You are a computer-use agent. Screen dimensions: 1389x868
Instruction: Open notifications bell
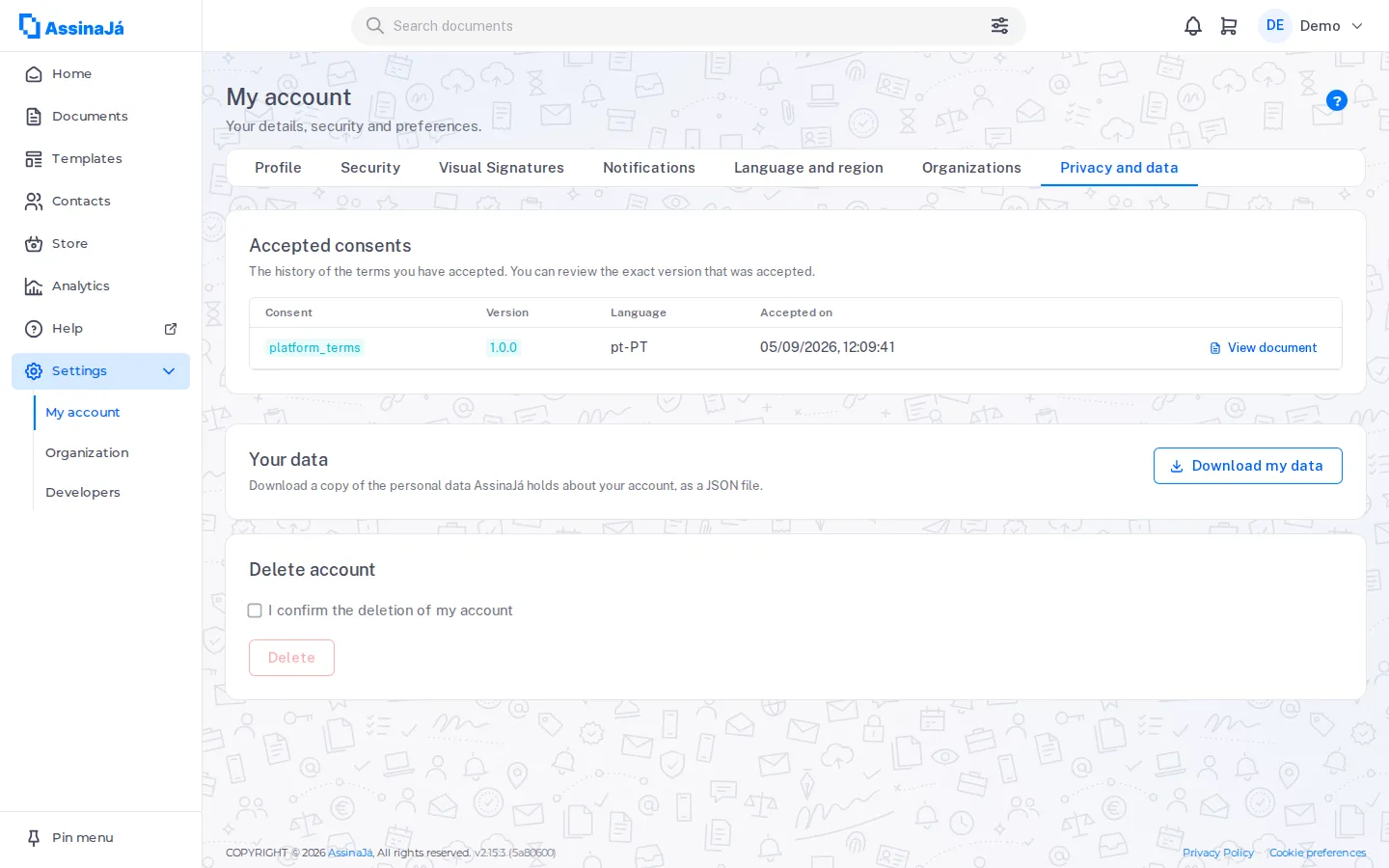(x=1193, y=26)
